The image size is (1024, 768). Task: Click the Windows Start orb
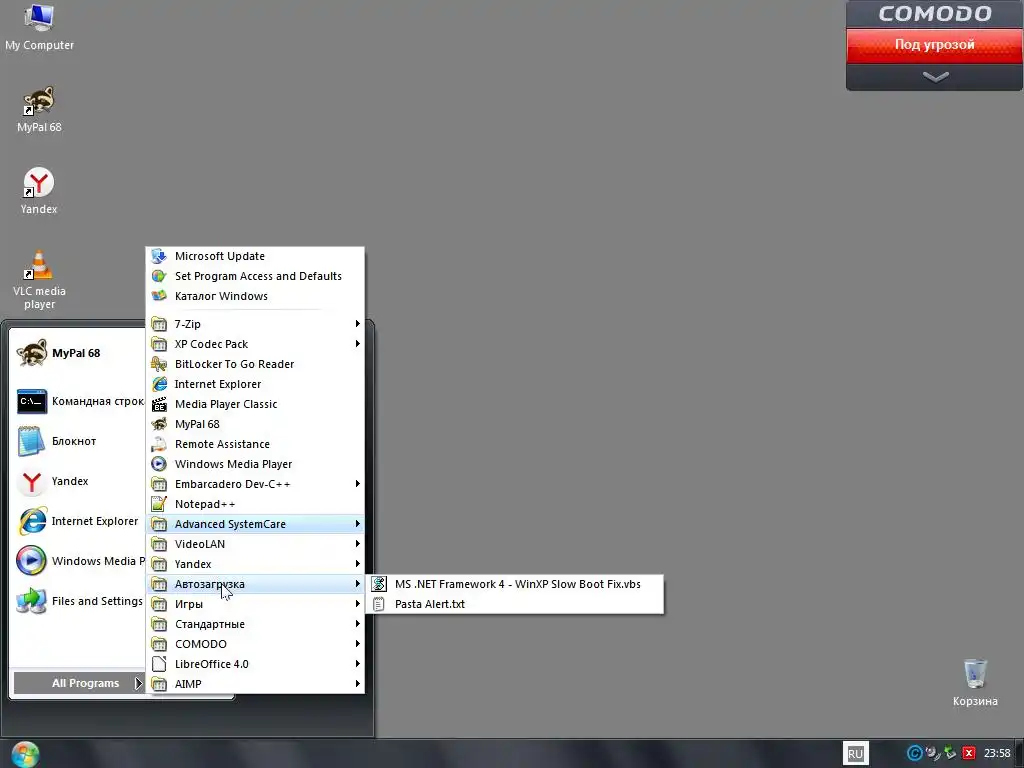click(x=25, y=754)
